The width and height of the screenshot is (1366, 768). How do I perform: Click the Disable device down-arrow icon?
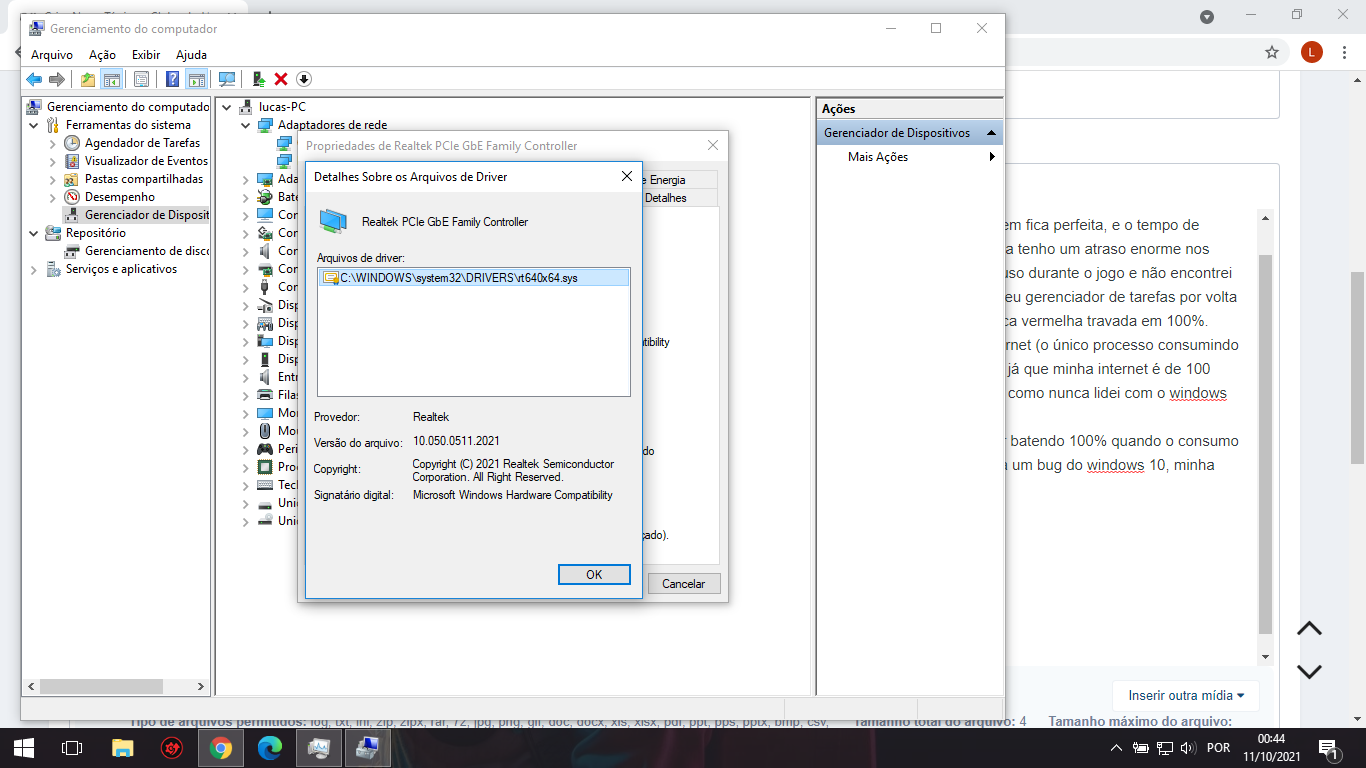[304, 79]
